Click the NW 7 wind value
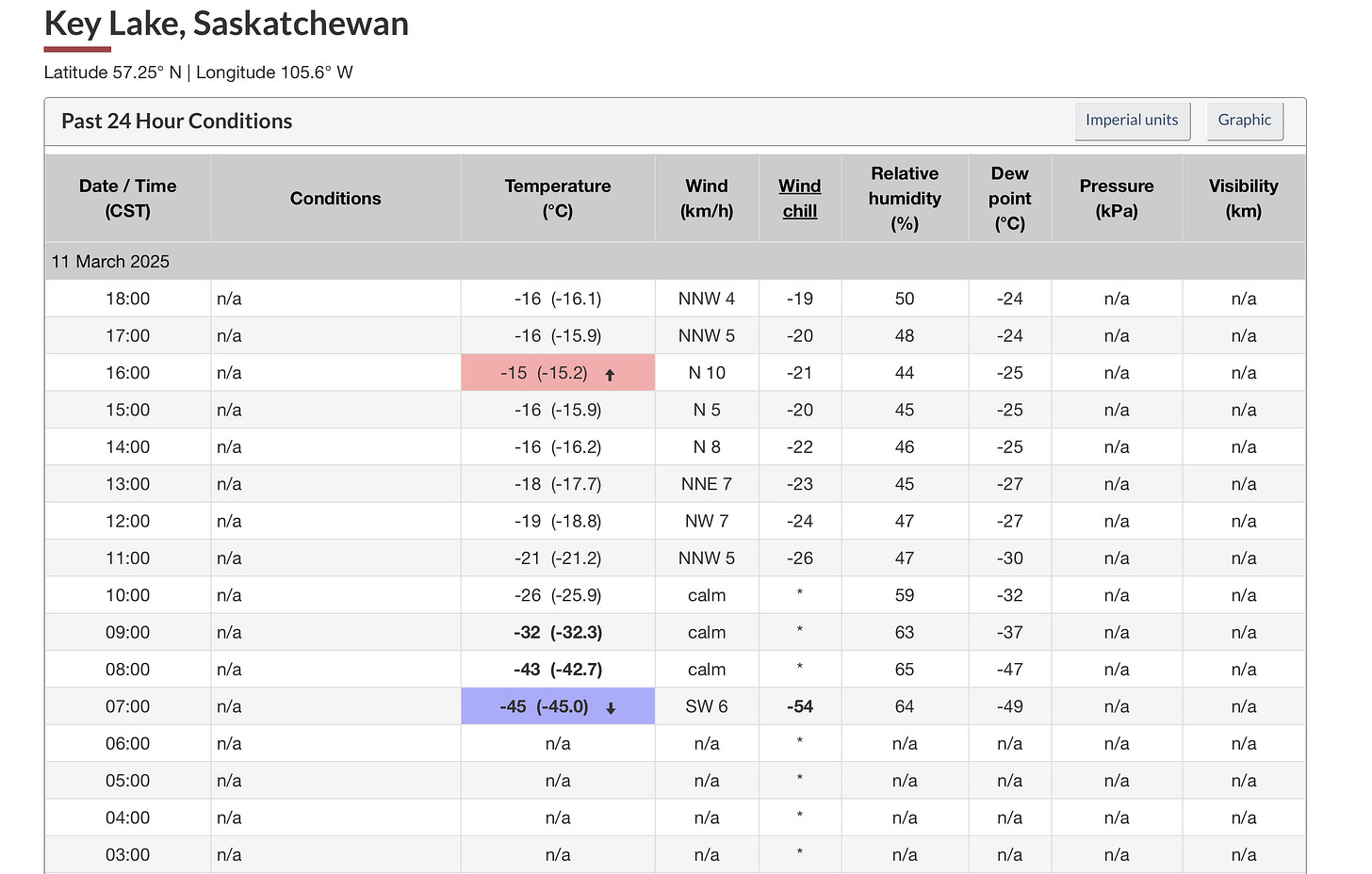Viewport: 1372px width, 874px height. click(707, 521)
